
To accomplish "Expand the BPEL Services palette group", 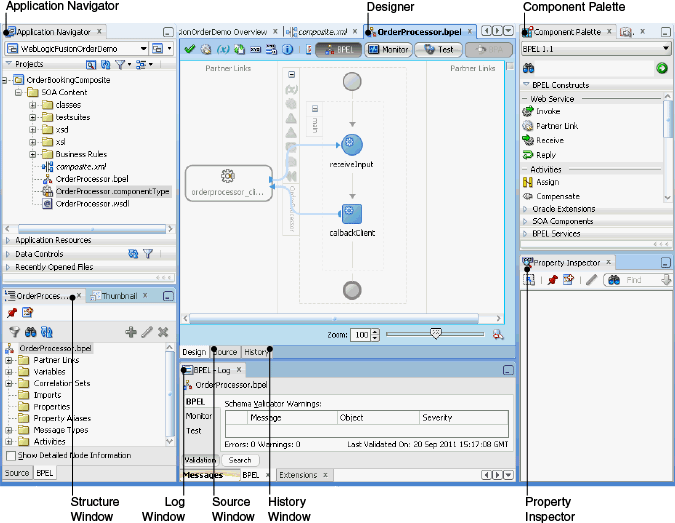I will [x=525, y=234].
